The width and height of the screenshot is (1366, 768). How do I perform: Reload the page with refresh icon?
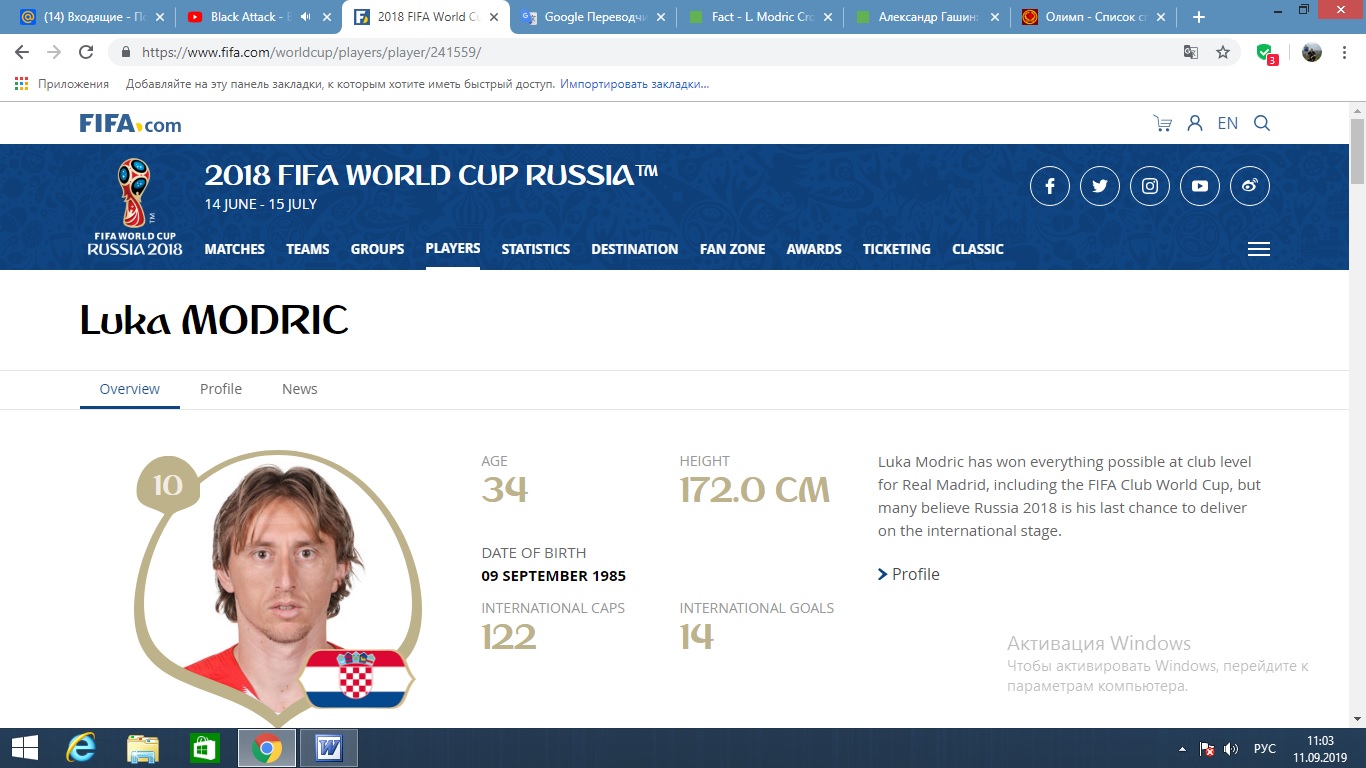click(x=86, y=52)
